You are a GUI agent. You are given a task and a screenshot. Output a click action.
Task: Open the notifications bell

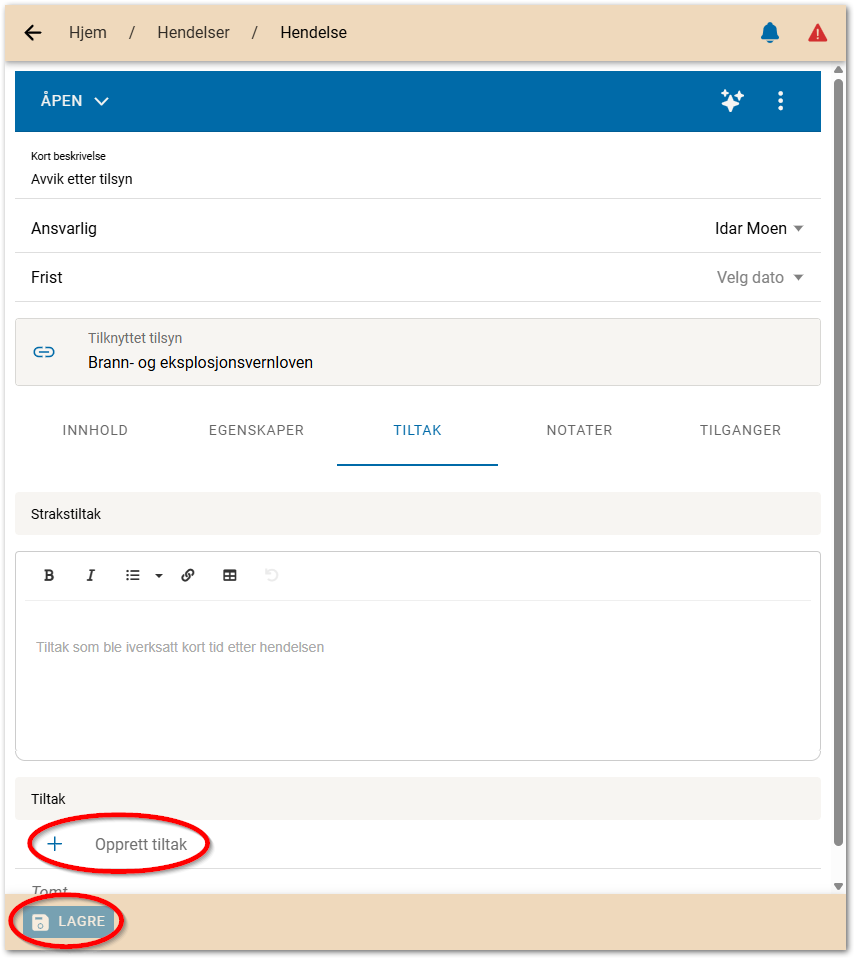769,33
